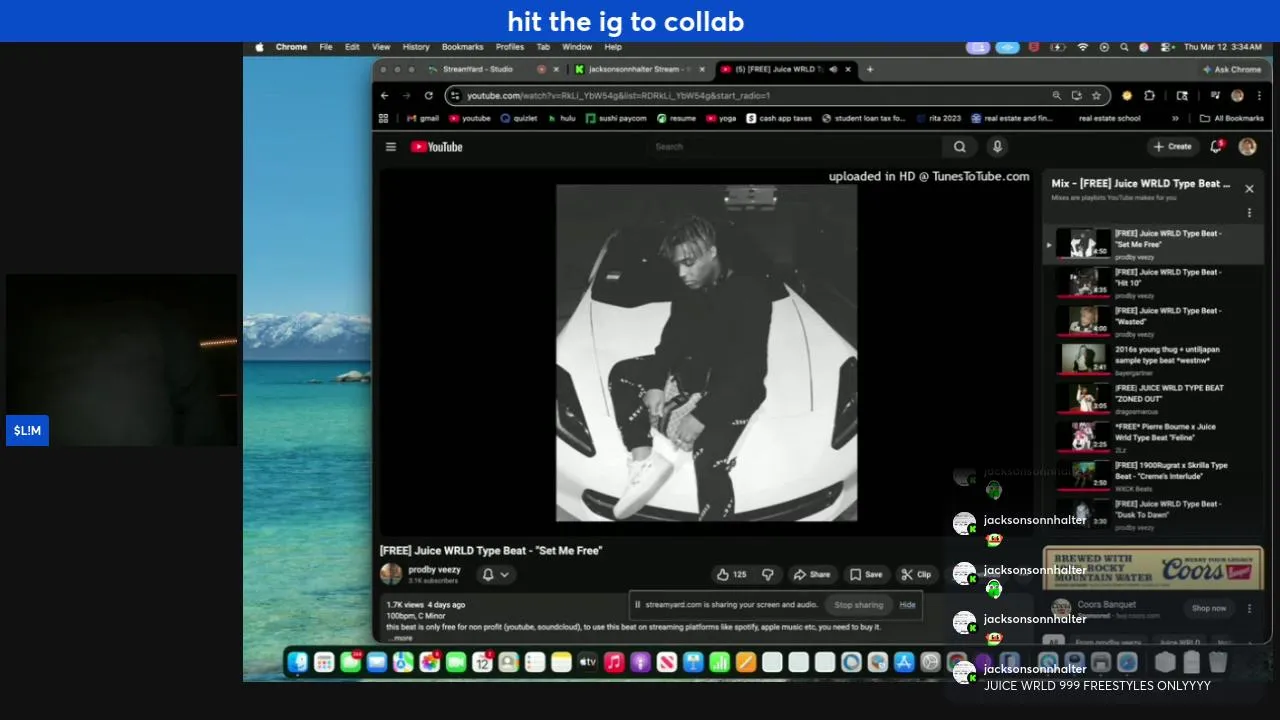The image size is (1280, 720).
Task: Open the Profiles menu
Action: tap(510, 47)
